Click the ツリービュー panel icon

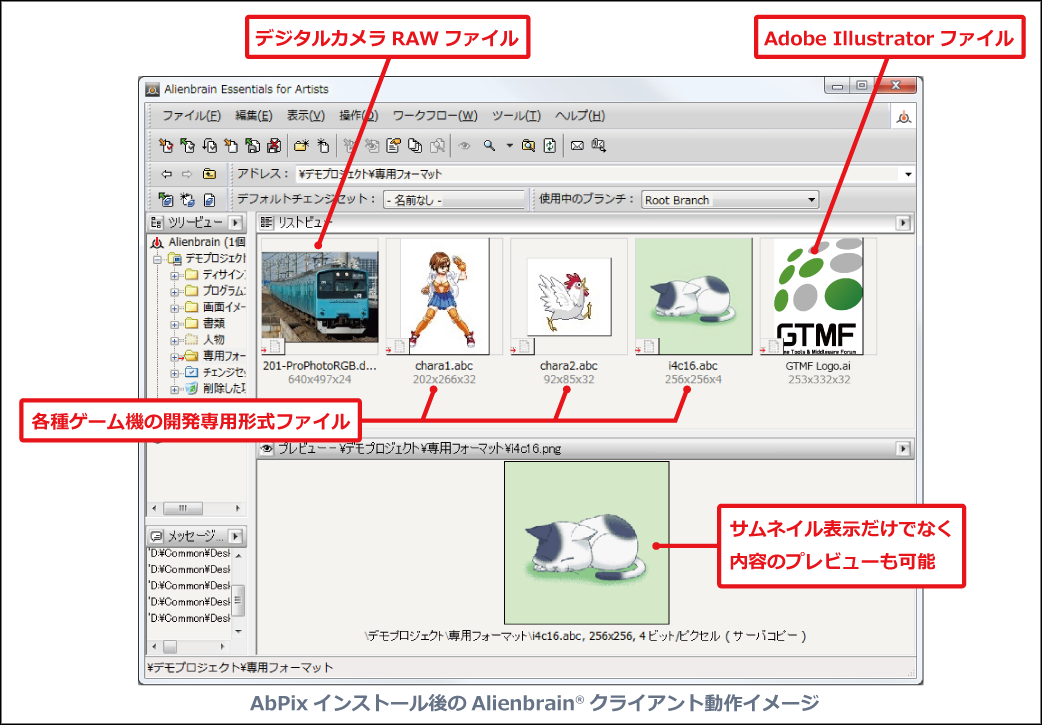[156, 222]
